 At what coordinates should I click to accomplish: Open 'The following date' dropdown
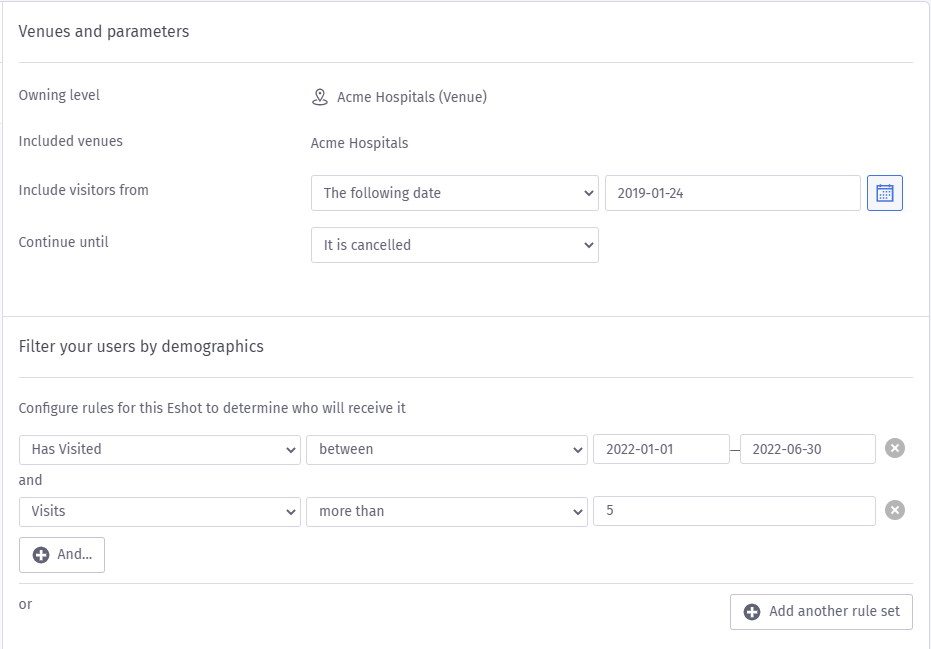point(454,193)
